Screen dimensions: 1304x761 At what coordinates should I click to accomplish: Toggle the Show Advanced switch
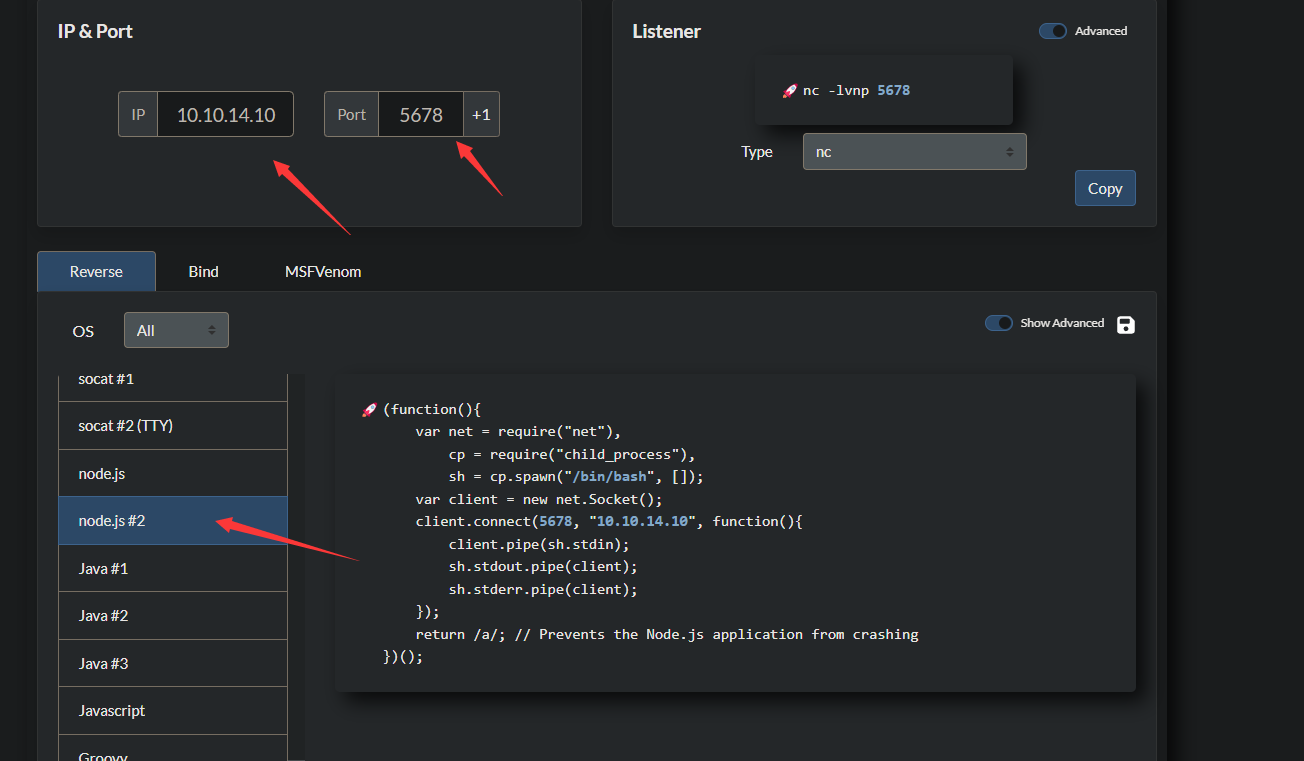coord(999,323)
